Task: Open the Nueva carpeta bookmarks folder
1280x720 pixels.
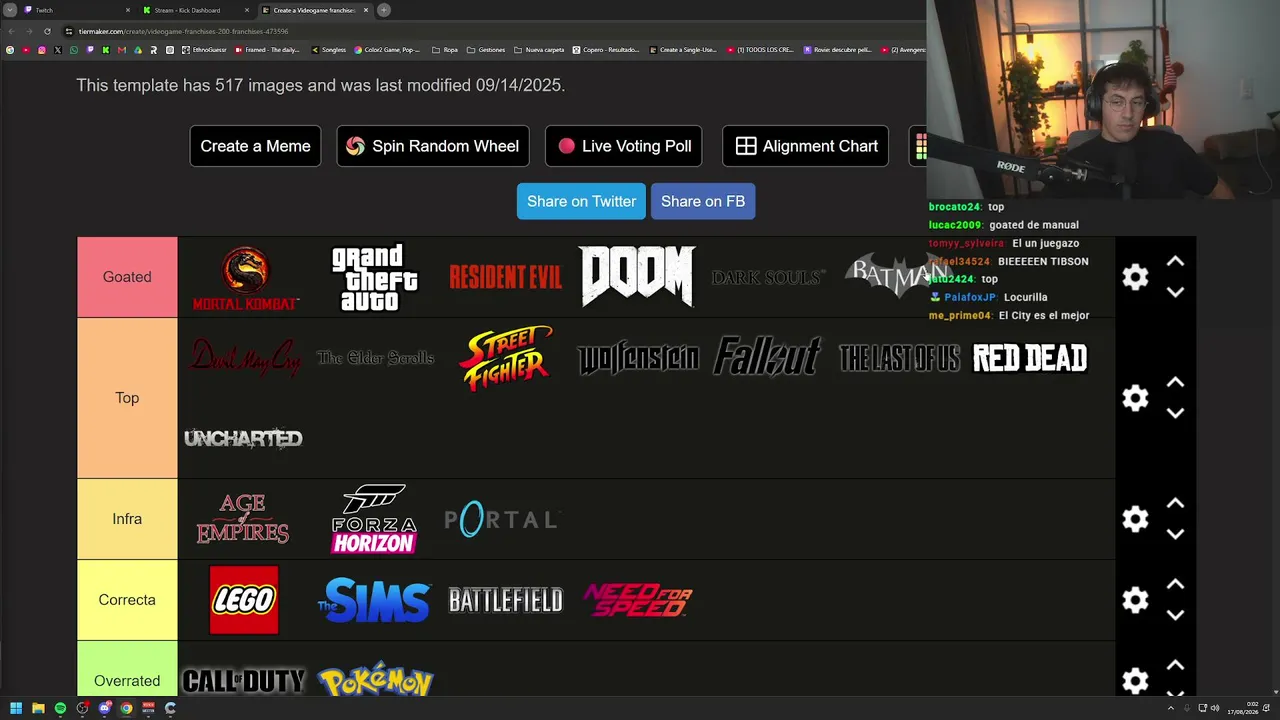Action: [539, 50]
